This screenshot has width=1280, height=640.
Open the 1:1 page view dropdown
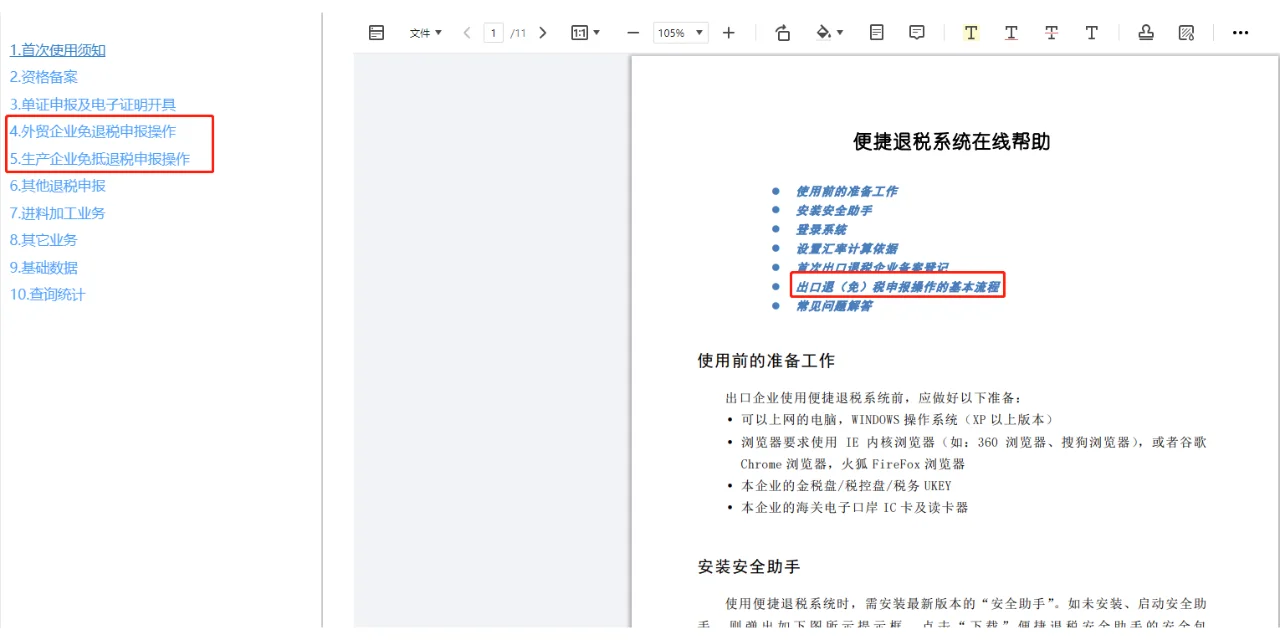click(584, 32)
